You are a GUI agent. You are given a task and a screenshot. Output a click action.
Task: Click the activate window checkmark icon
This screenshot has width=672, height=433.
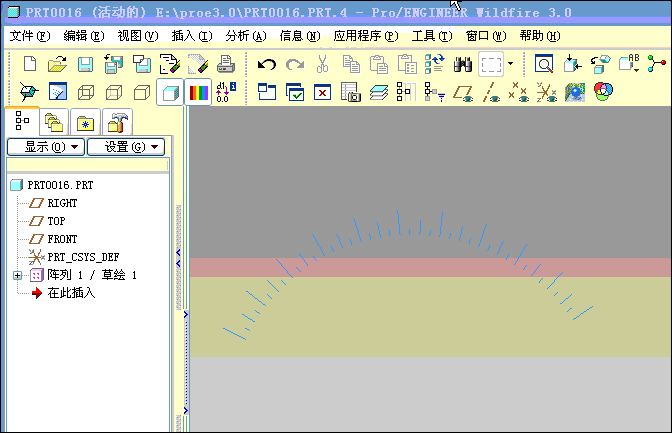295,92
